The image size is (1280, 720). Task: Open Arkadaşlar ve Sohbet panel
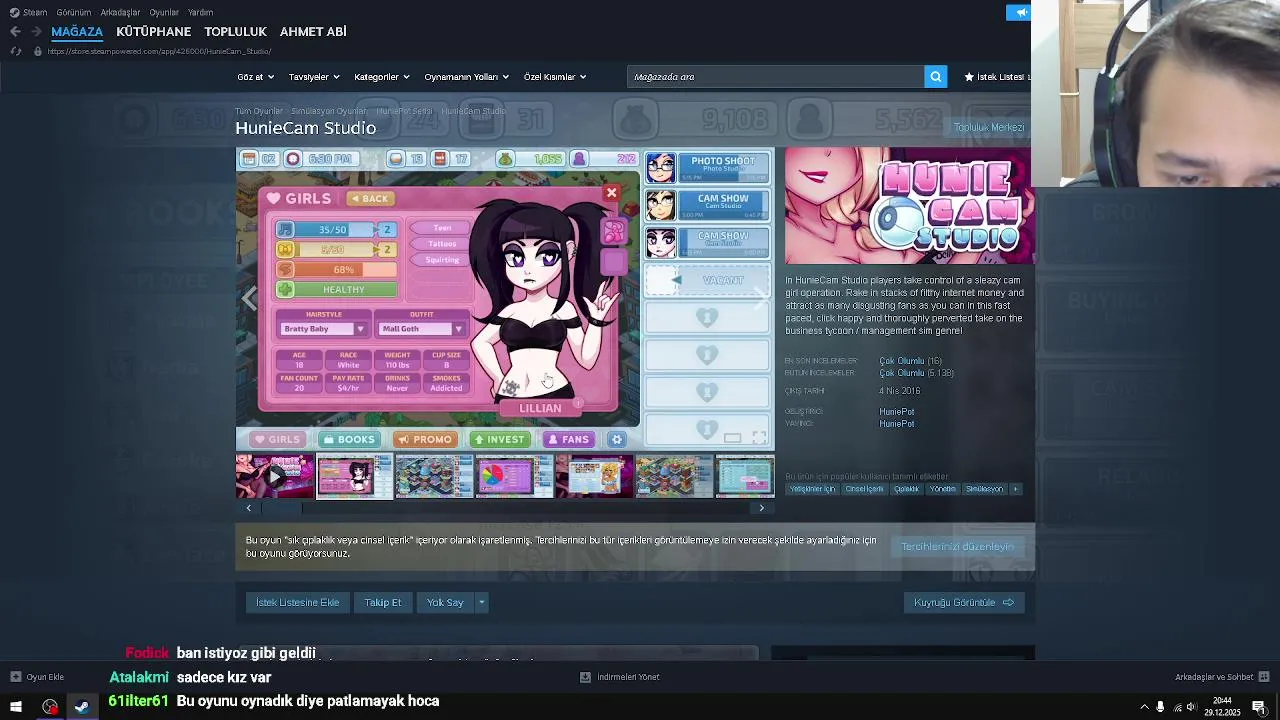pyautogui.click(x=1222, y=677)
